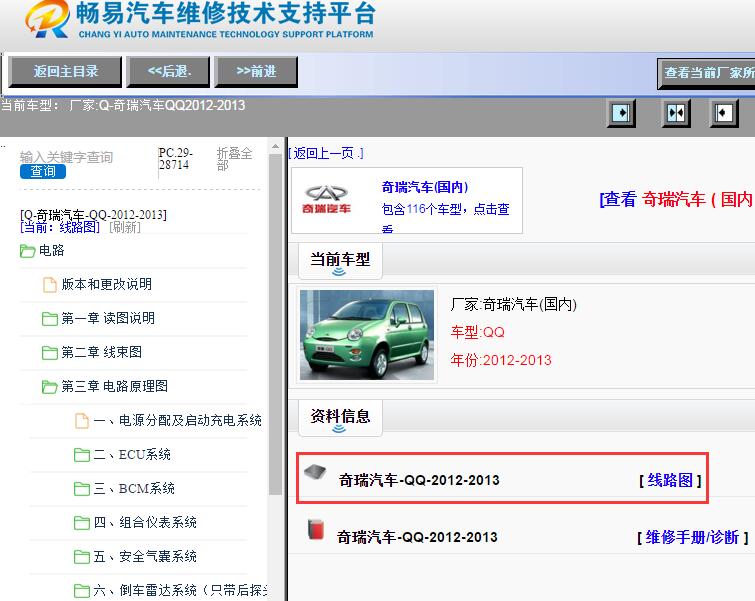This screenshot has width=755, height=601.
Task: Open the [维修手册/诊断] link
Action: pos(692,537)
